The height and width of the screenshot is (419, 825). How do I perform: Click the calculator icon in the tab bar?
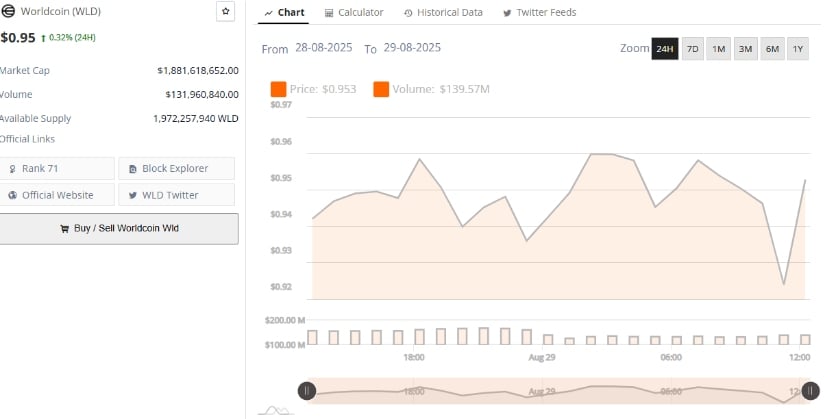(329, 13)
